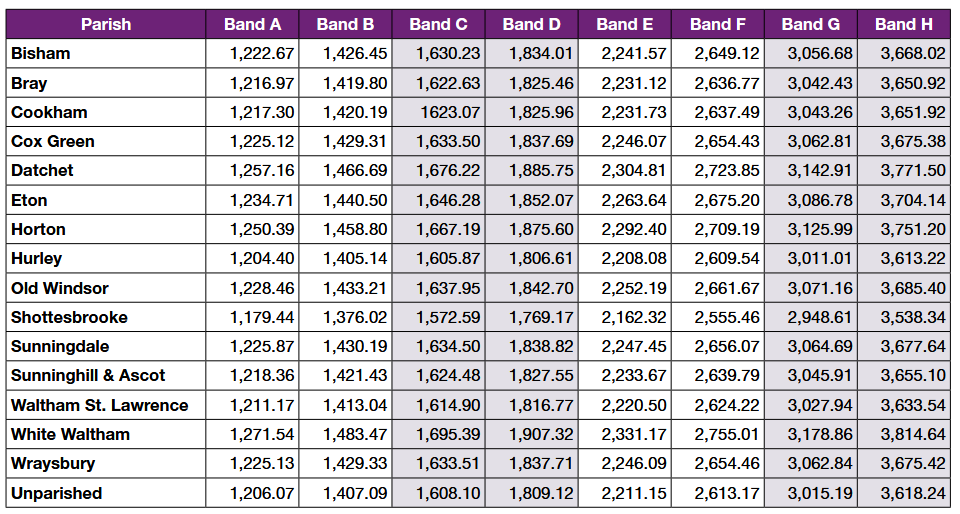Select the Unparished row label
The image size is (960, 514).
56,493
